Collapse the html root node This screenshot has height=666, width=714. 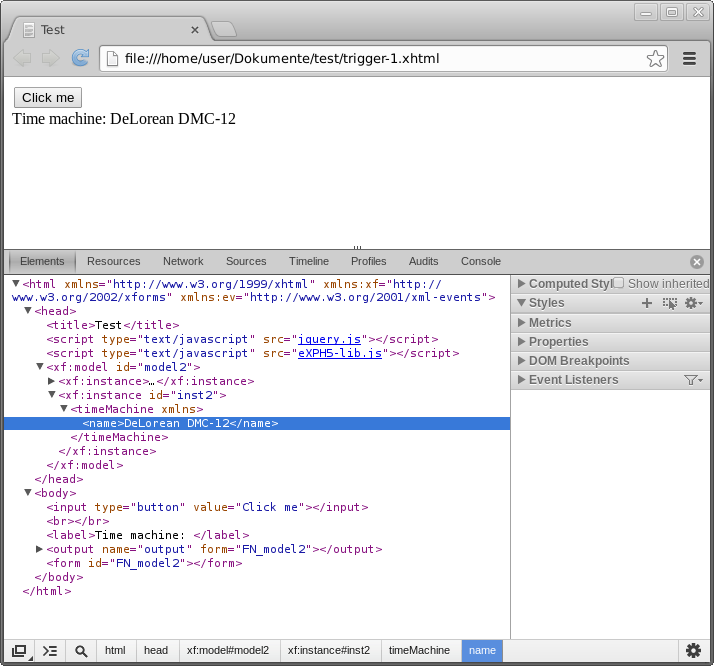tap(16, 284)
